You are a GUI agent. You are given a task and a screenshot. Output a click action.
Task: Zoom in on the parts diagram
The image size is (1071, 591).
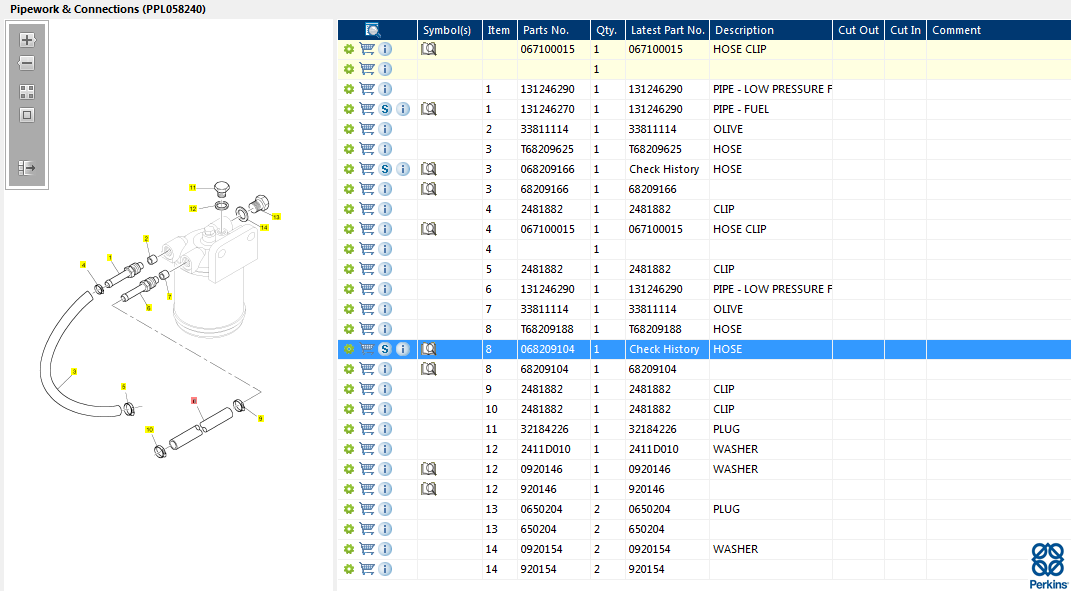click(27, 40)
